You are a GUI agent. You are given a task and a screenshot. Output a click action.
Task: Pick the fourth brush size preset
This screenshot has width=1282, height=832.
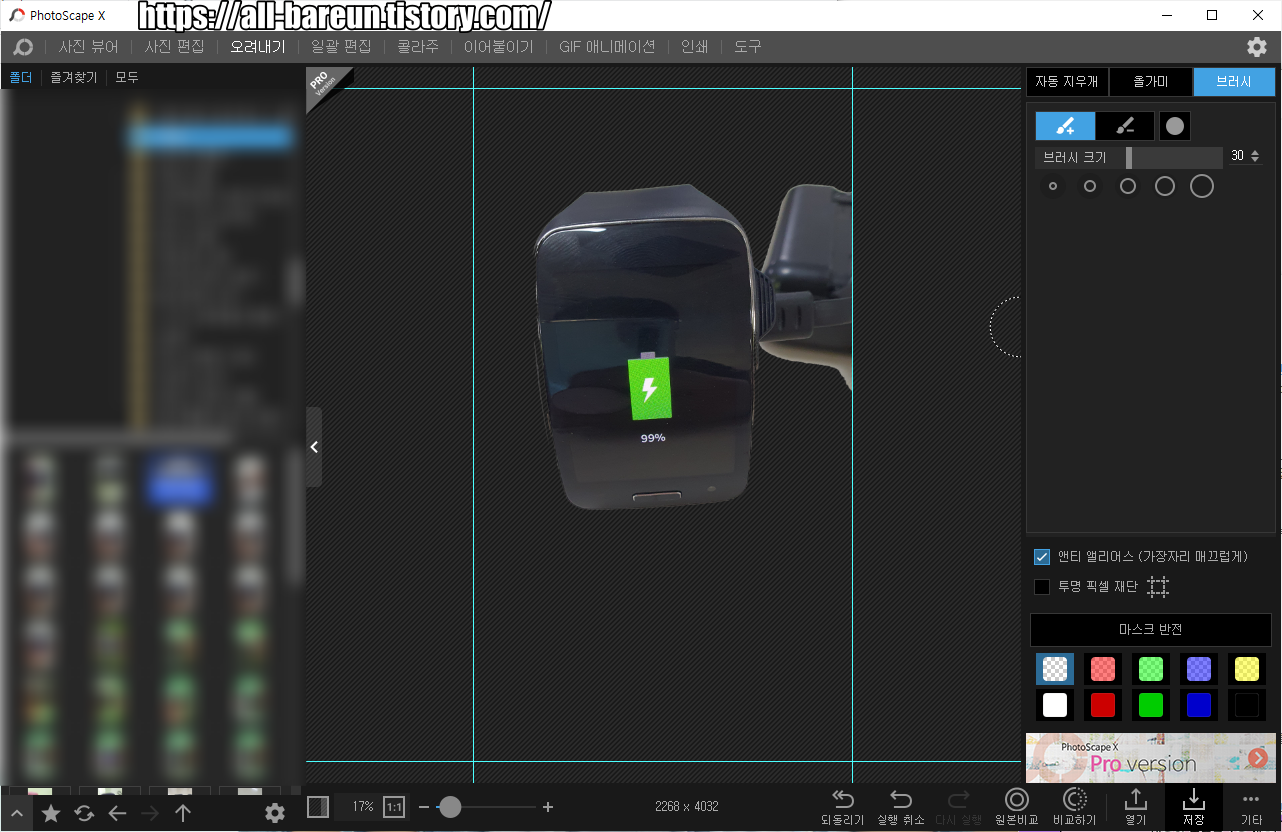[x=1165, y=186]
